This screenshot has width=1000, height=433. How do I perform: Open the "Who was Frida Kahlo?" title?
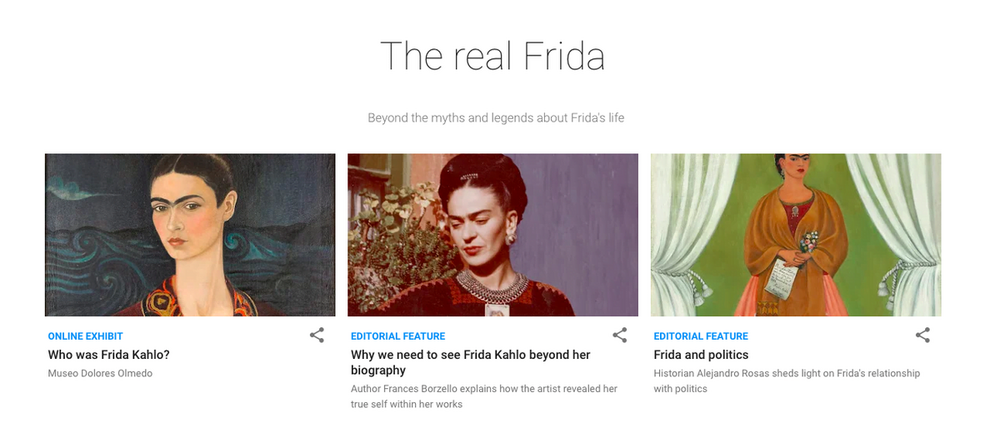pyautogui.click(x=109, y=355)
